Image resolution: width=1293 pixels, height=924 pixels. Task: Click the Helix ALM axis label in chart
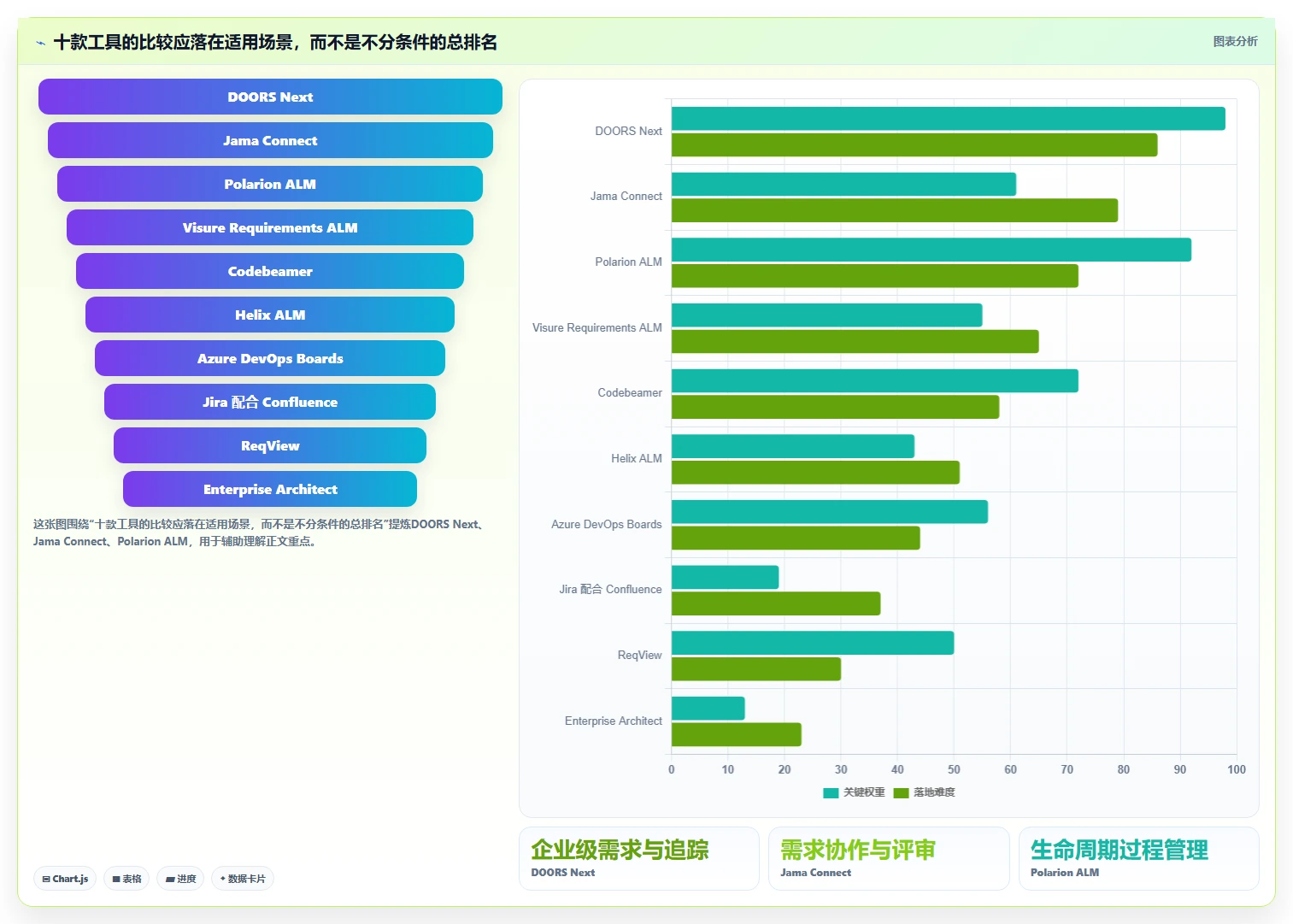(x=637, y=458)
